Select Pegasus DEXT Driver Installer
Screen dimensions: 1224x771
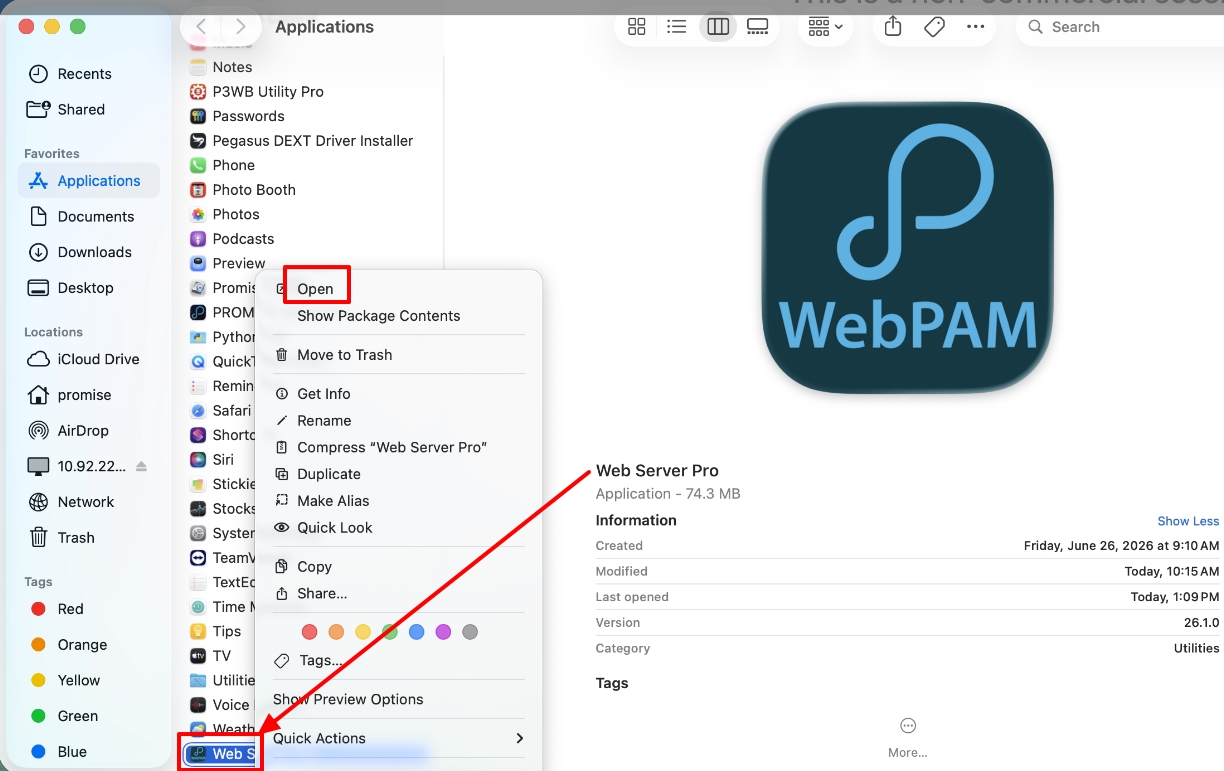click(312, 141)
